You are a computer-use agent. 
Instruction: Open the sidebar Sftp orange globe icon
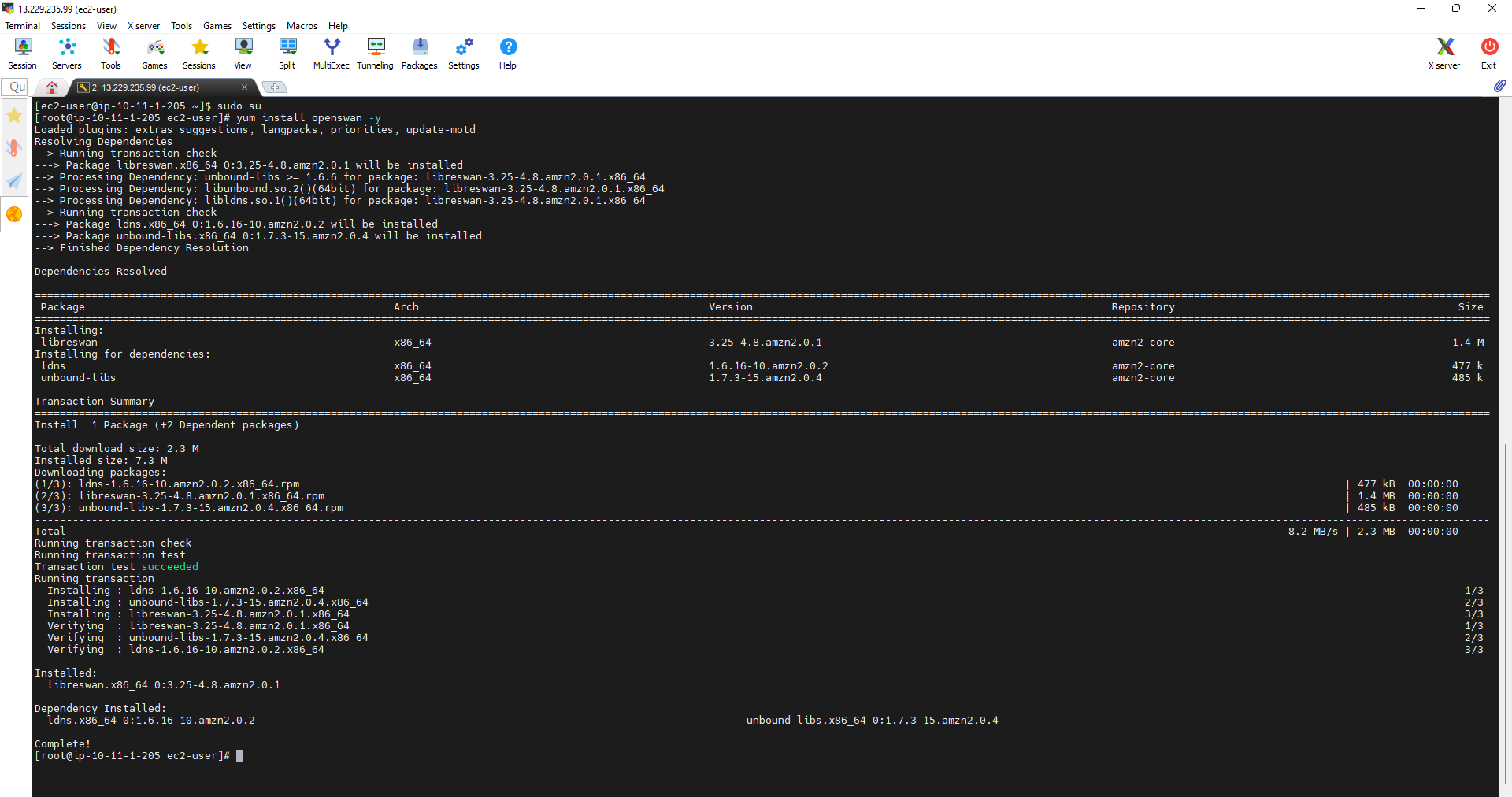[14, 214]
